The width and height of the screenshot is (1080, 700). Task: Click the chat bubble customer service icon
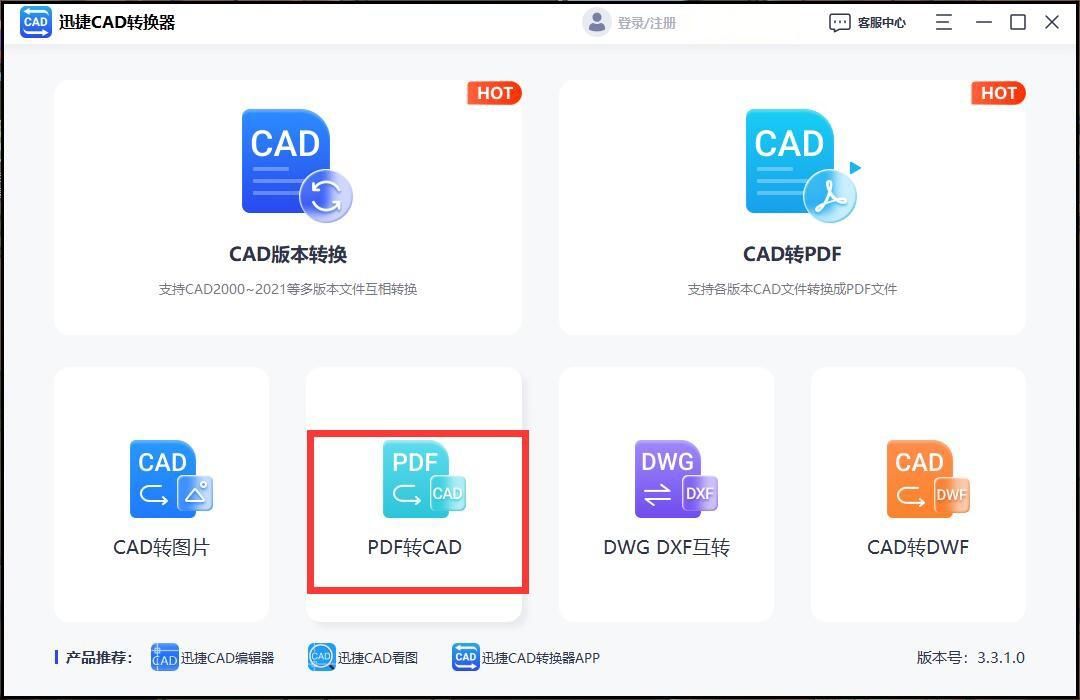[x=839, y=21]
